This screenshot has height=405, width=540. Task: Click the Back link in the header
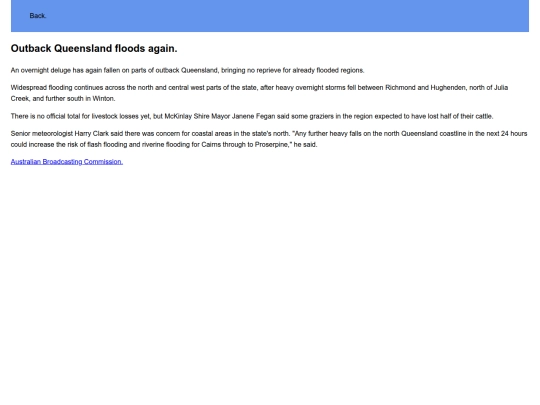click(38, 16)
